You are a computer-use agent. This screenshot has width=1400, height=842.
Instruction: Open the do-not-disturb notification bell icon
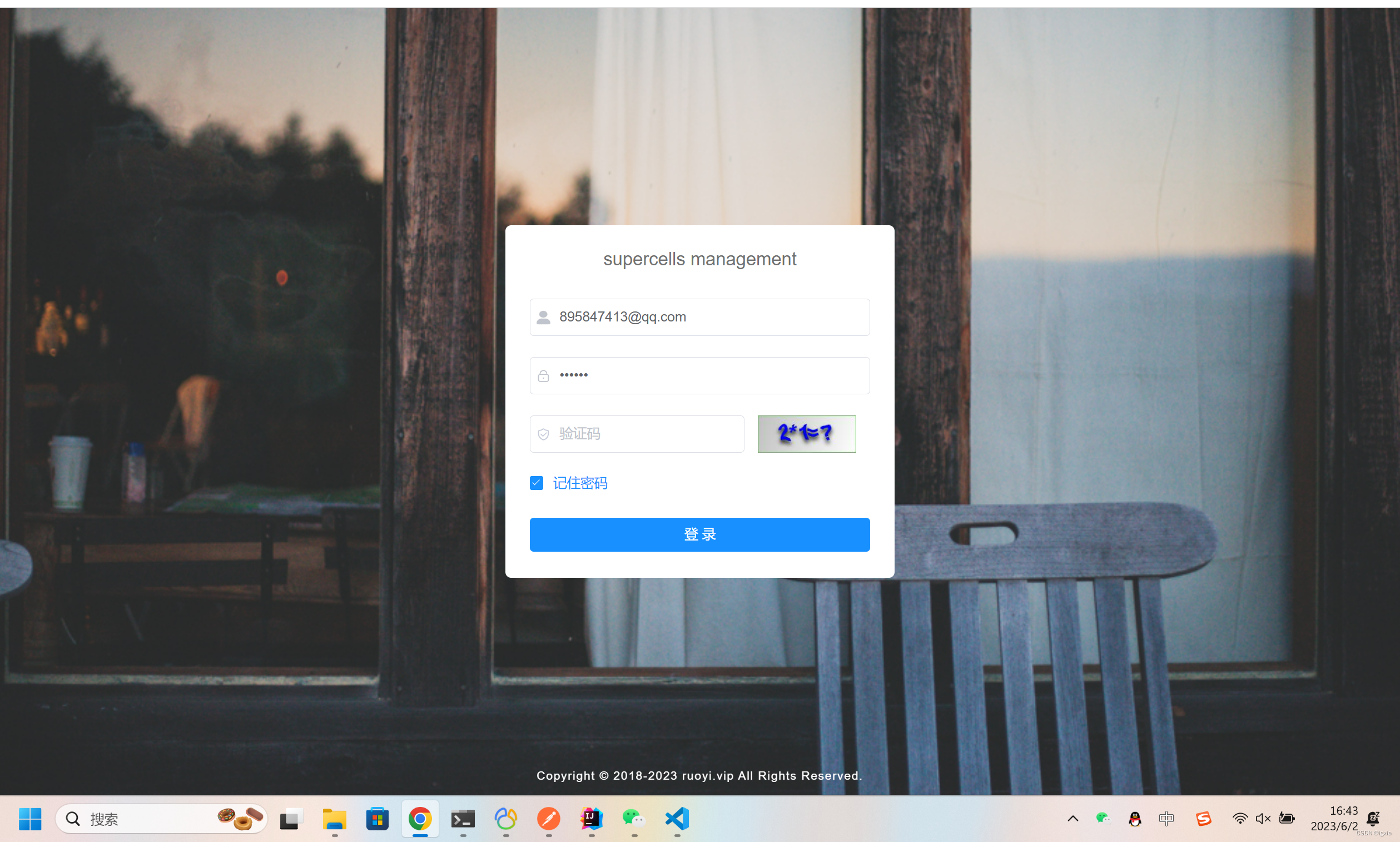pos(1373,818)
